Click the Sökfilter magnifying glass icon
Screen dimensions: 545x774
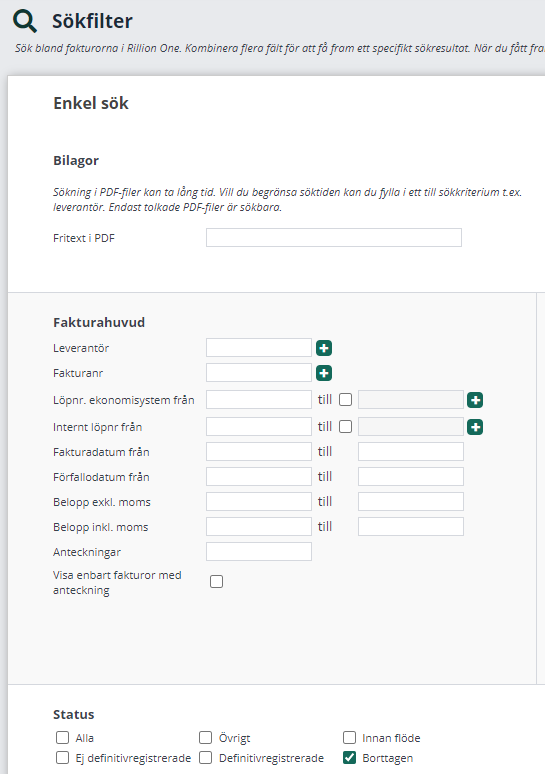[25, 21]
